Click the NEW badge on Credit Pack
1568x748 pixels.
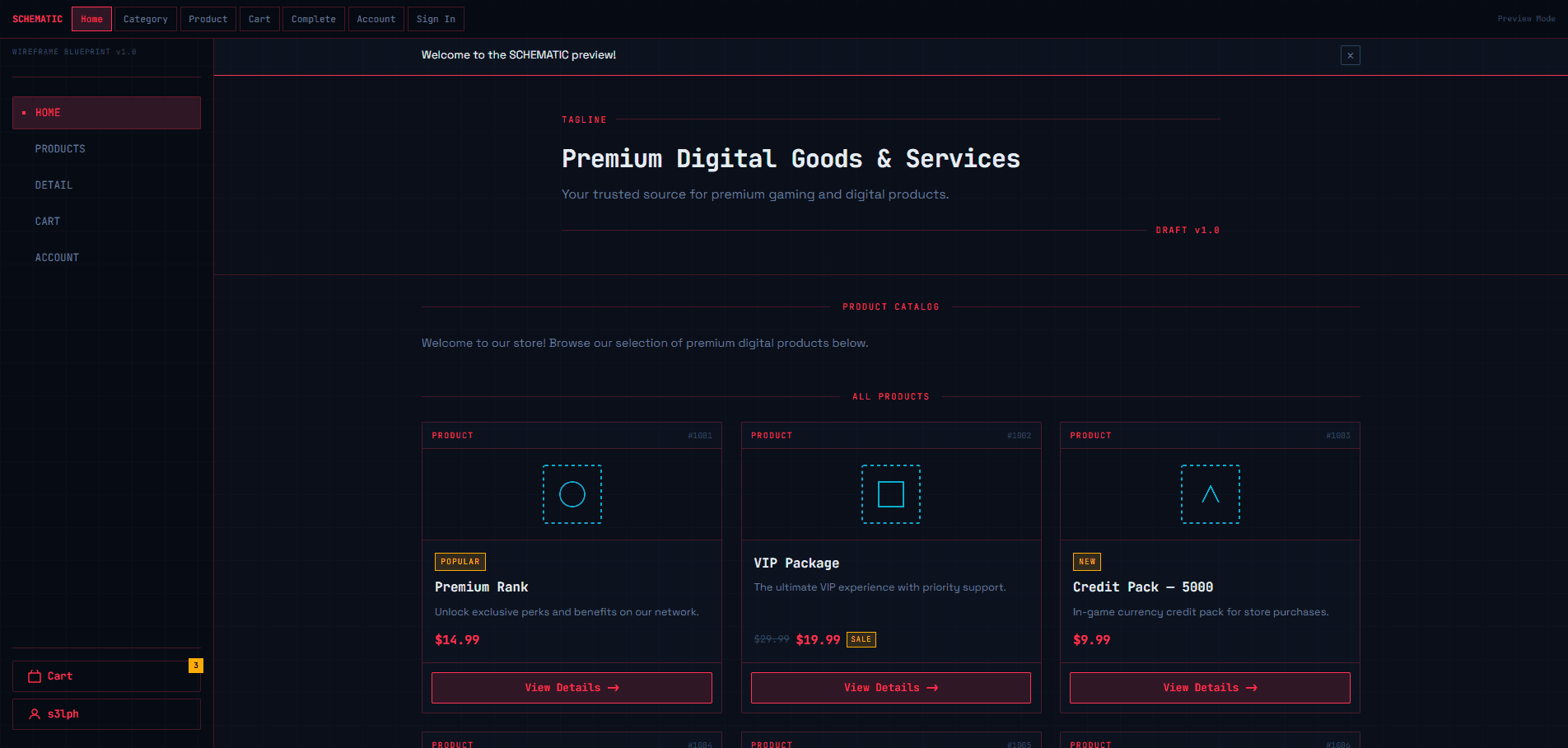tap(1087, 562)
